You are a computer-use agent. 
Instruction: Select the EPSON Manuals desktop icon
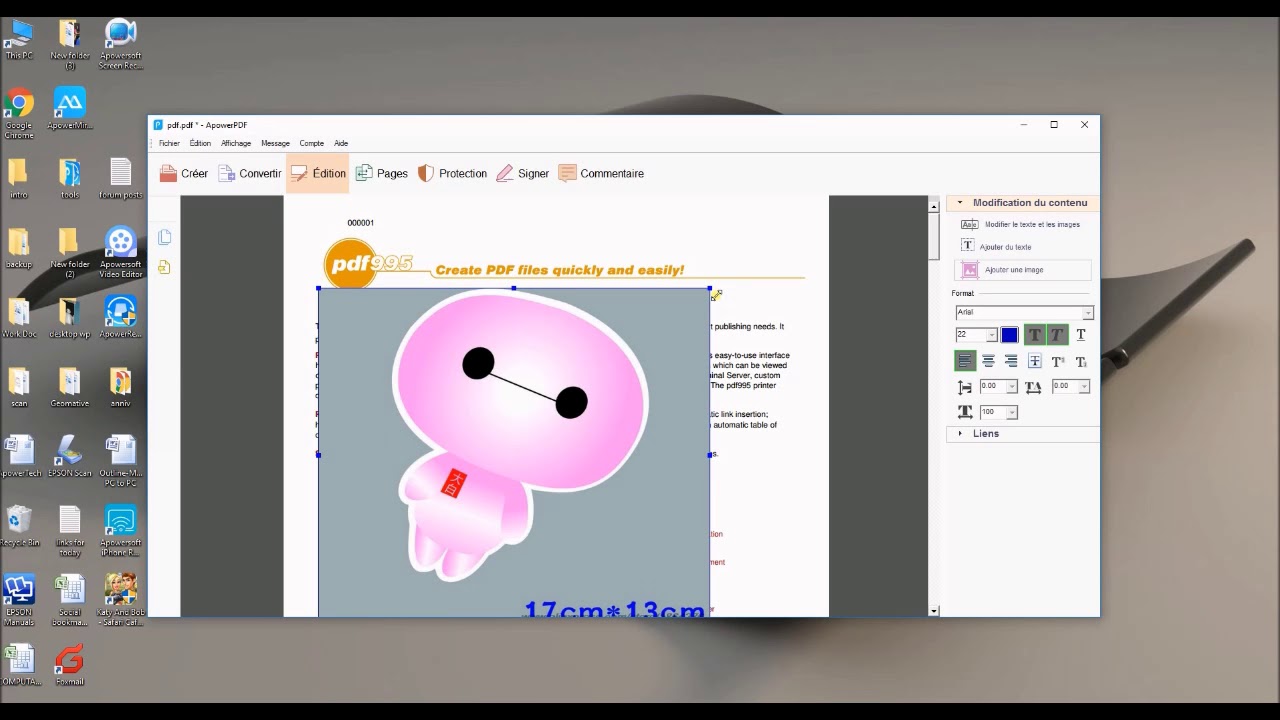(19, 601)
